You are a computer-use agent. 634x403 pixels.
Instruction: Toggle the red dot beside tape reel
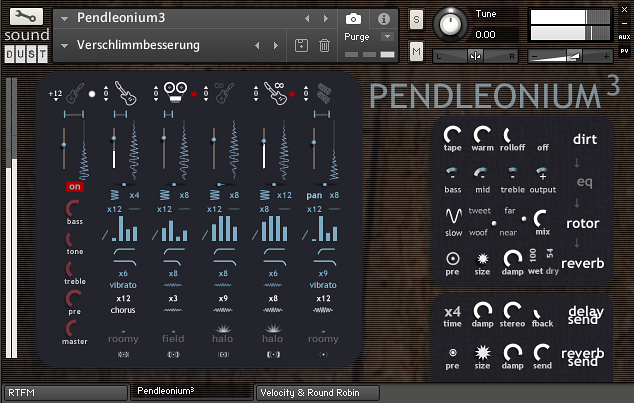[194, 94]
